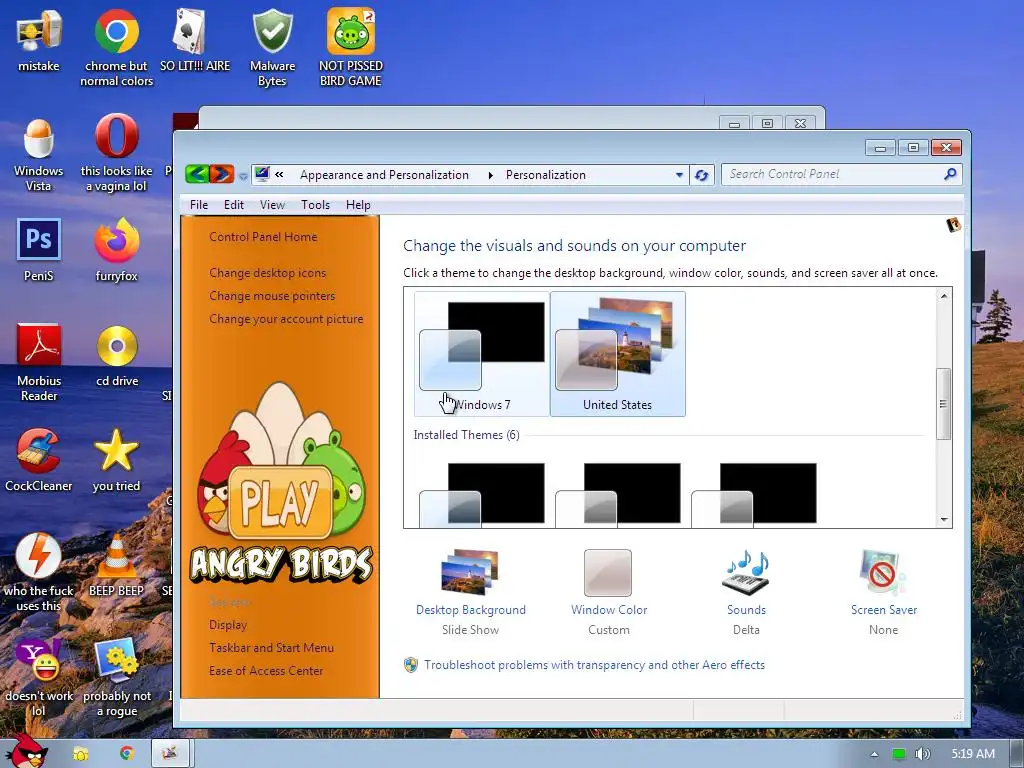
Task: Open the address bar history dropdown
Action: [679, 175]
